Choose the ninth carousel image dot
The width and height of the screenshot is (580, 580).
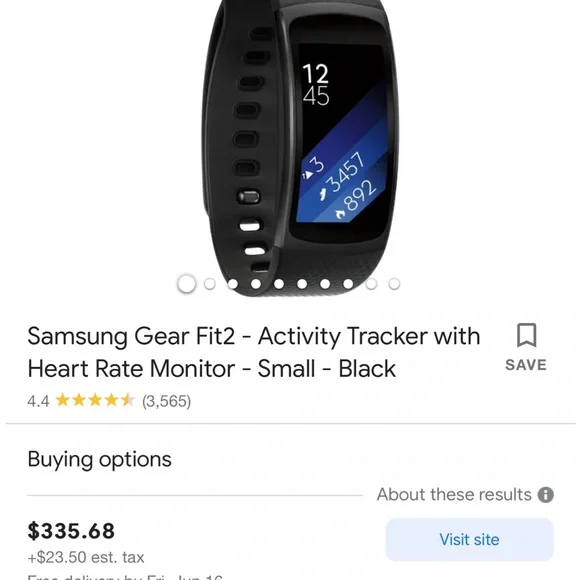371,284
